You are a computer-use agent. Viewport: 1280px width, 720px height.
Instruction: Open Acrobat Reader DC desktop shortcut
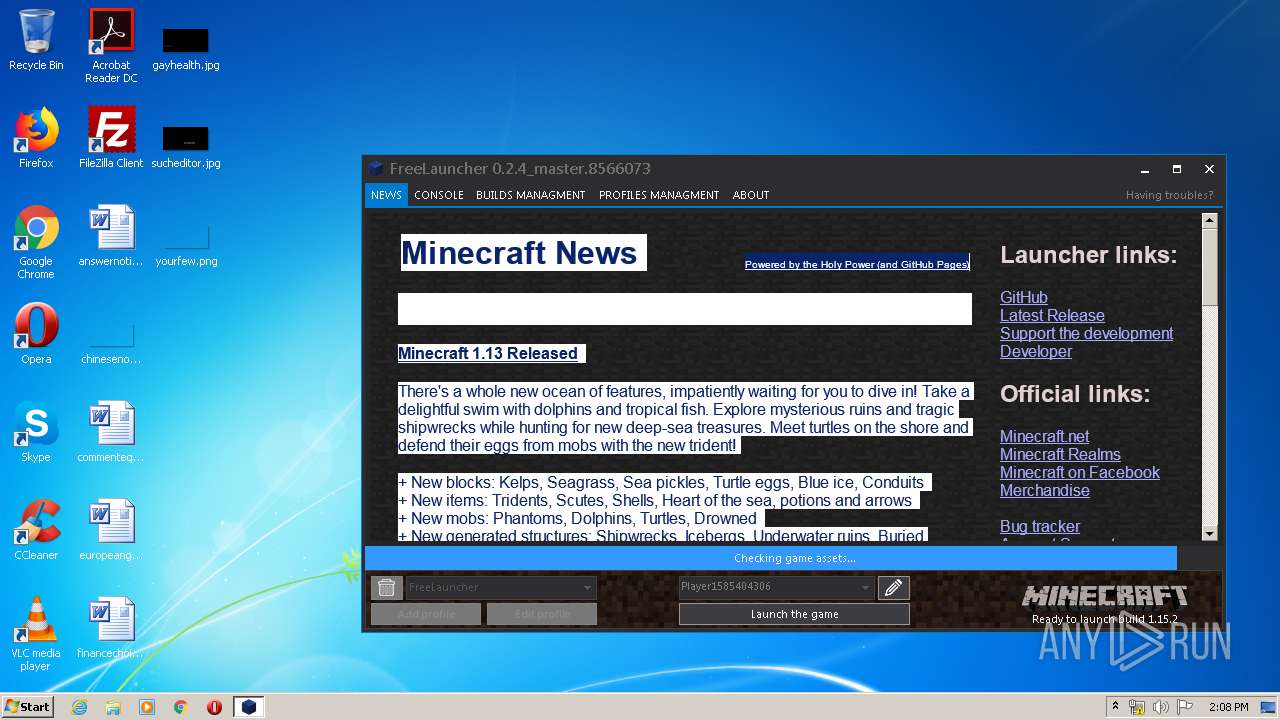[111, 46]
